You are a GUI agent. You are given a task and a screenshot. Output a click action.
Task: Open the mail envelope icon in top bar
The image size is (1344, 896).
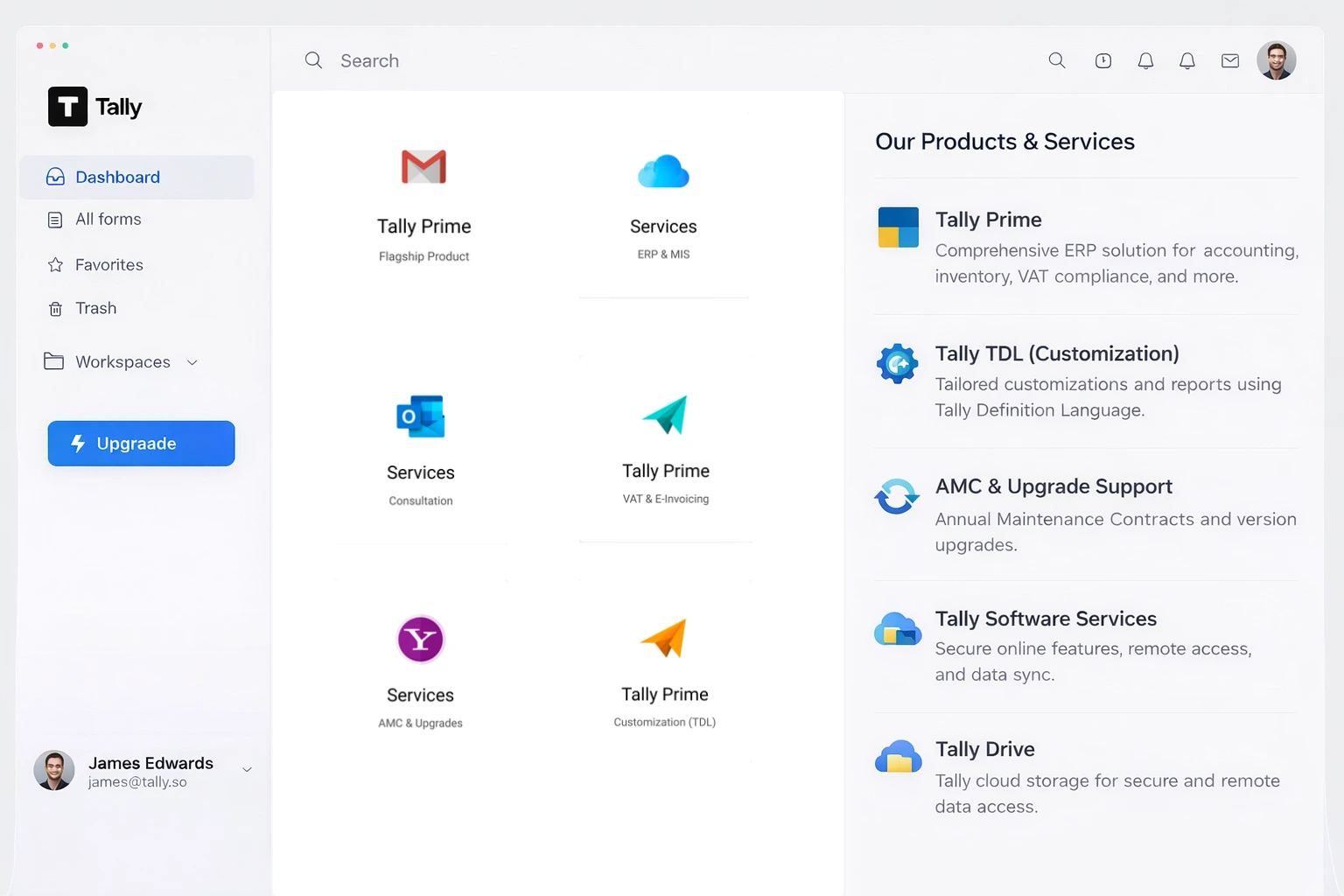[1229, 60]
